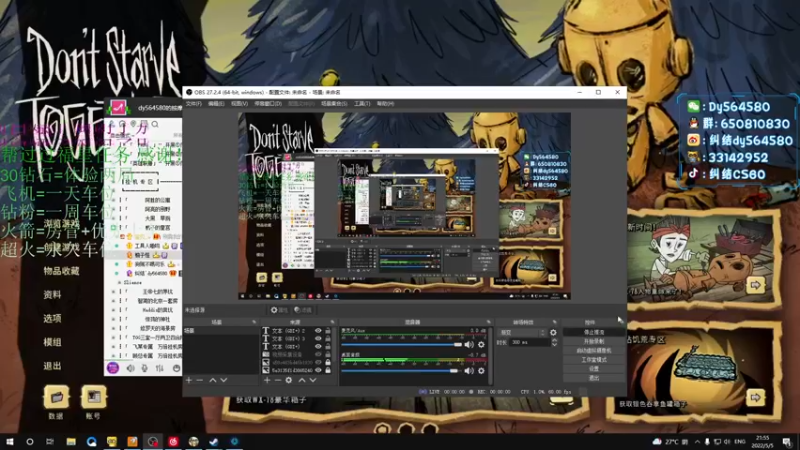
Task: Open the scene transition type dropdown
Action: 521,333
